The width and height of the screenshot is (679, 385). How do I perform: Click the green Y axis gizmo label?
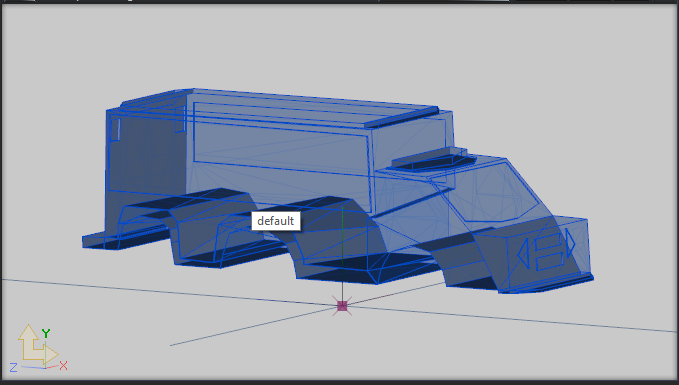pos(46,333)
